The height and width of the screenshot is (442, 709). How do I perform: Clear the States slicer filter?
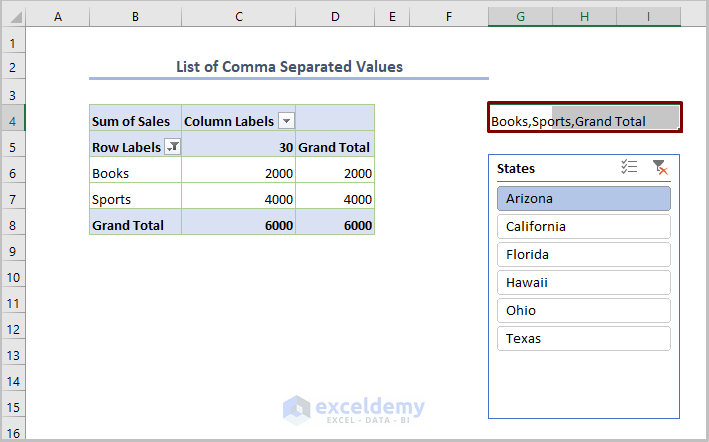[x=659, y=168]
